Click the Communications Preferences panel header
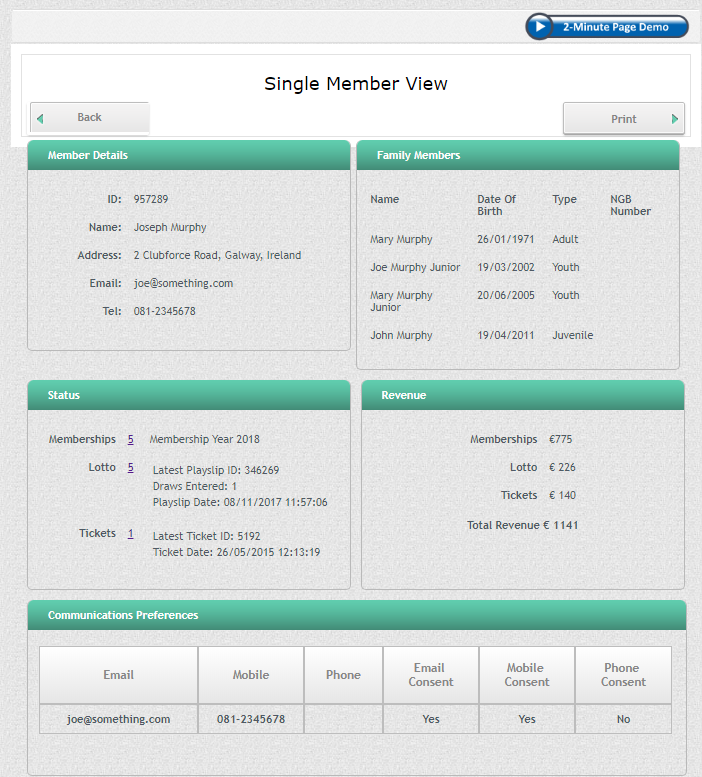 click(x=356, y=615)
